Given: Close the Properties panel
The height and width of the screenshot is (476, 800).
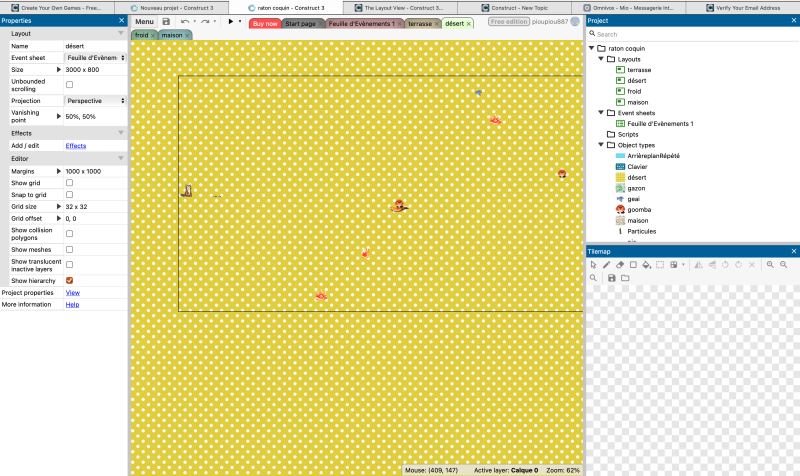Looking at the screenshot, I should 121,20.
